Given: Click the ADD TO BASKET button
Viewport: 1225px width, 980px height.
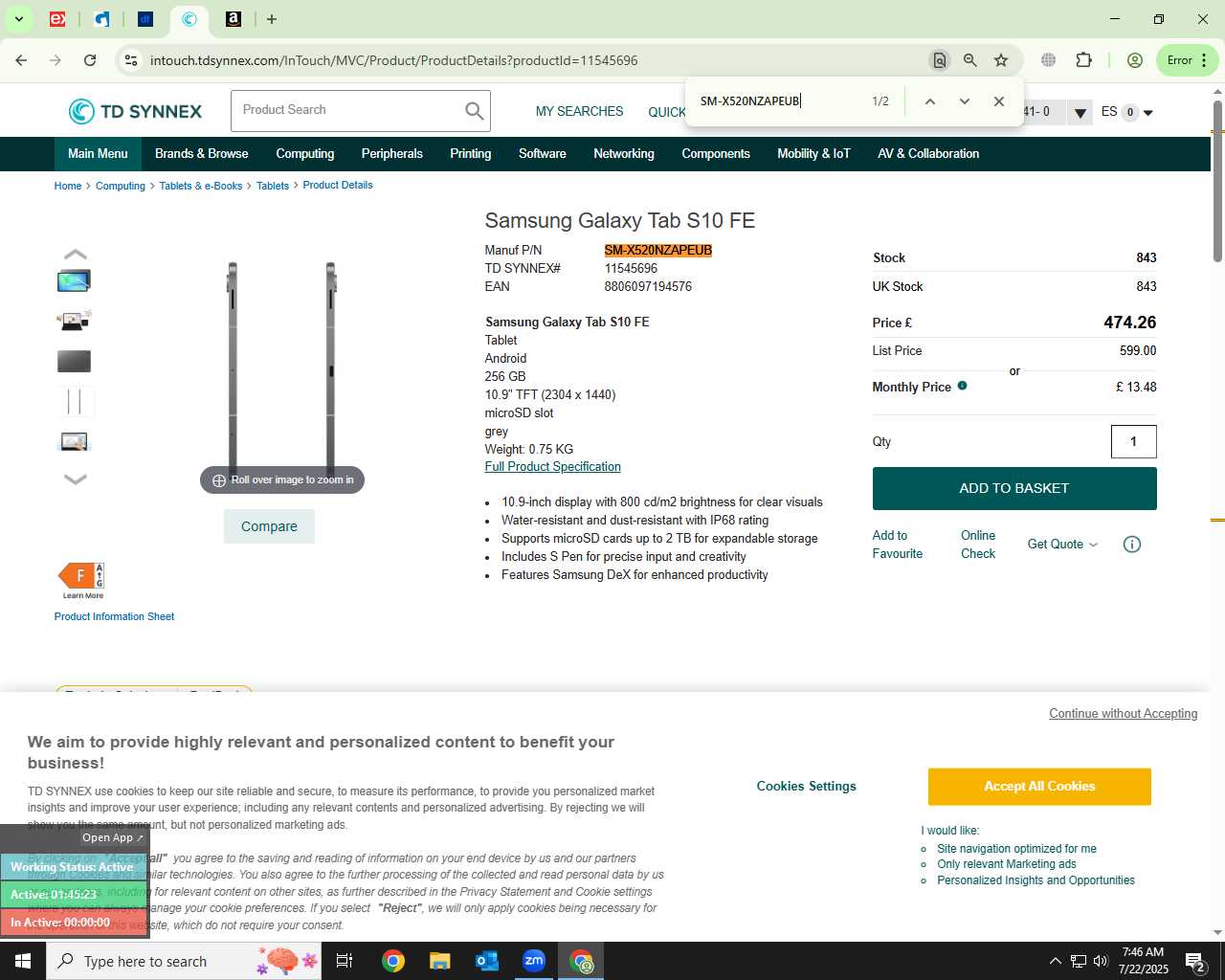Looking at the screenshot, I should pyautogui.click(x=1014, y=489).
